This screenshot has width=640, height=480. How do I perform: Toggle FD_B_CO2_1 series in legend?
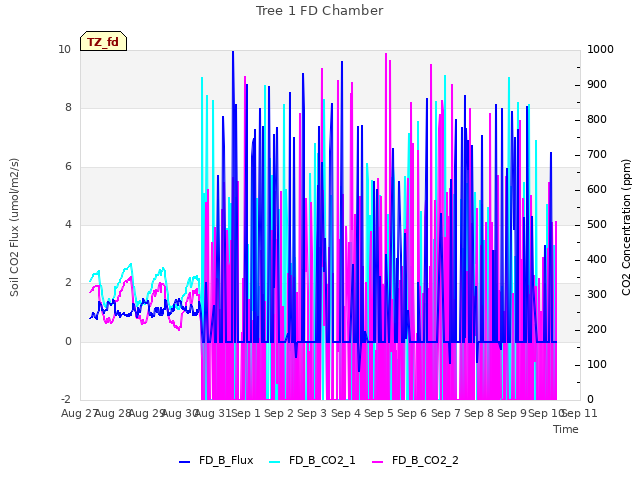tap(312, 460)
